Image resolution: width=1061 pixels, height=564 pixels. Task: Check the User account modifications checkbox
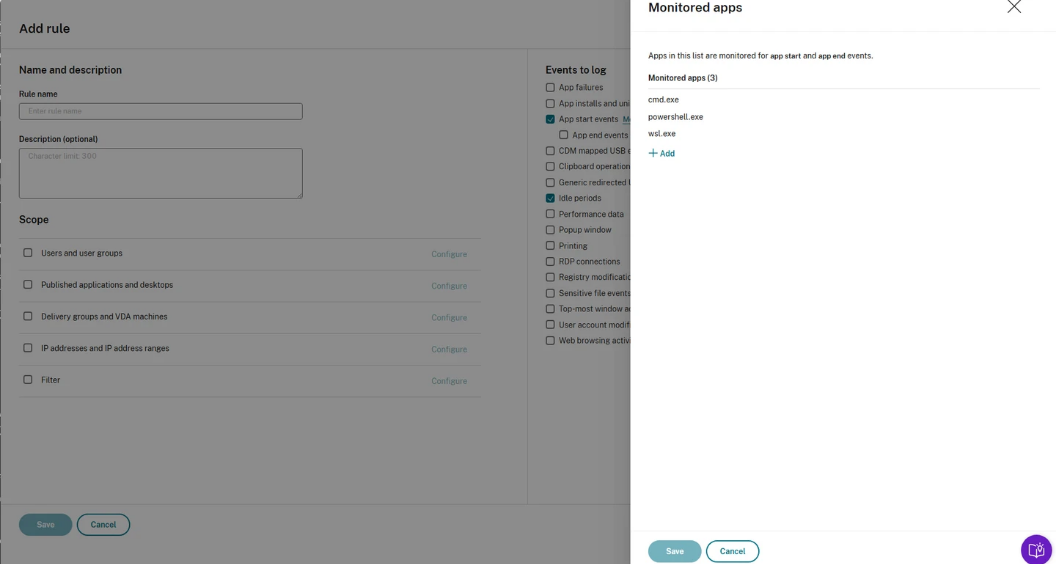(550, 325)
